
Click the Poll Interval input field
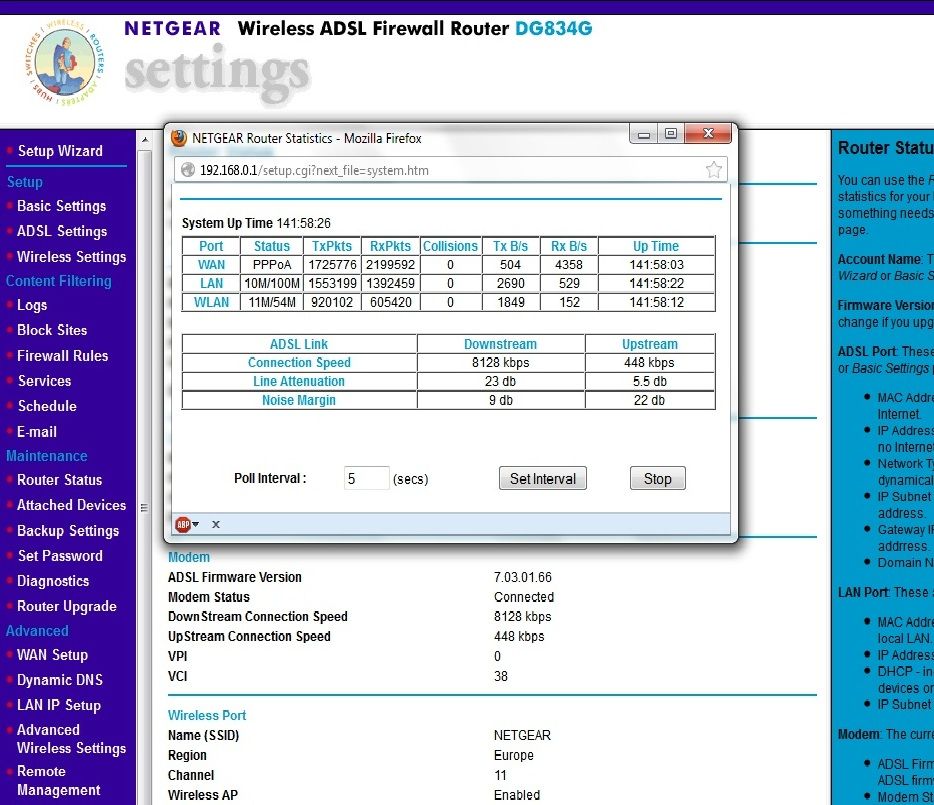click(x=366, y=478)
